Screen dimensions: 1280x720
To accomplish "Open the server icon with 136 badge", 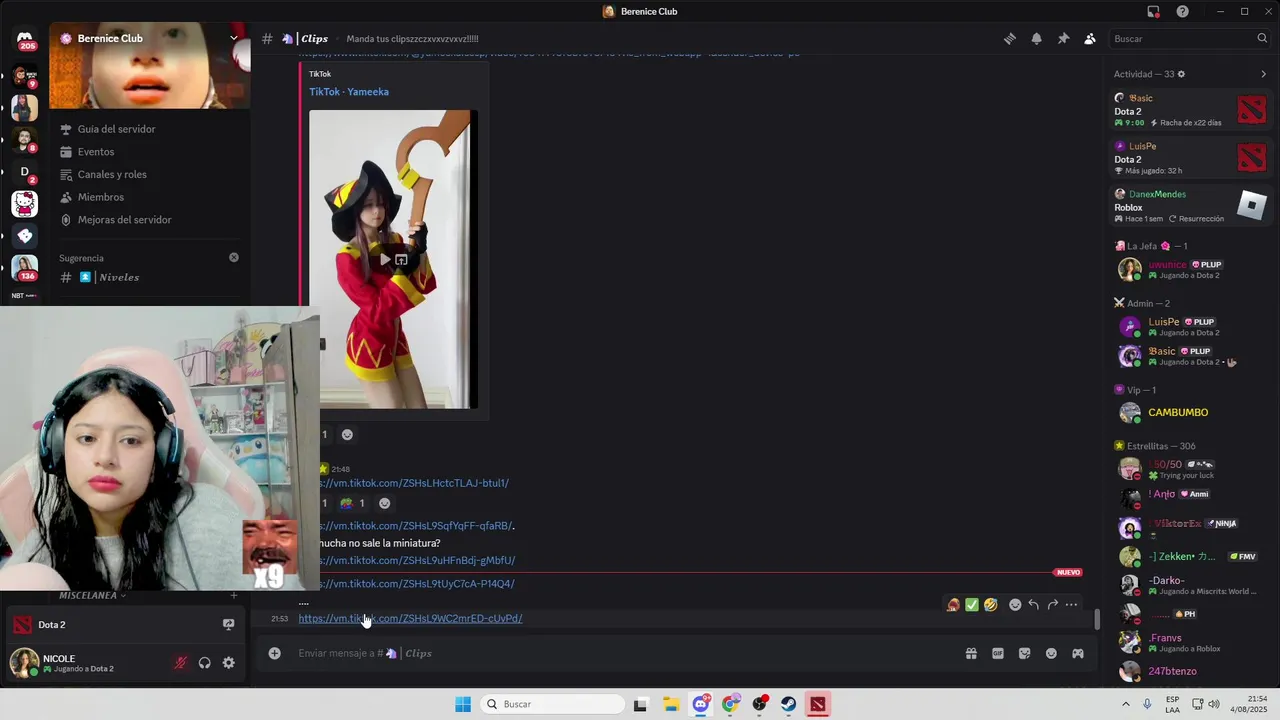I will (x=25, y=267).
